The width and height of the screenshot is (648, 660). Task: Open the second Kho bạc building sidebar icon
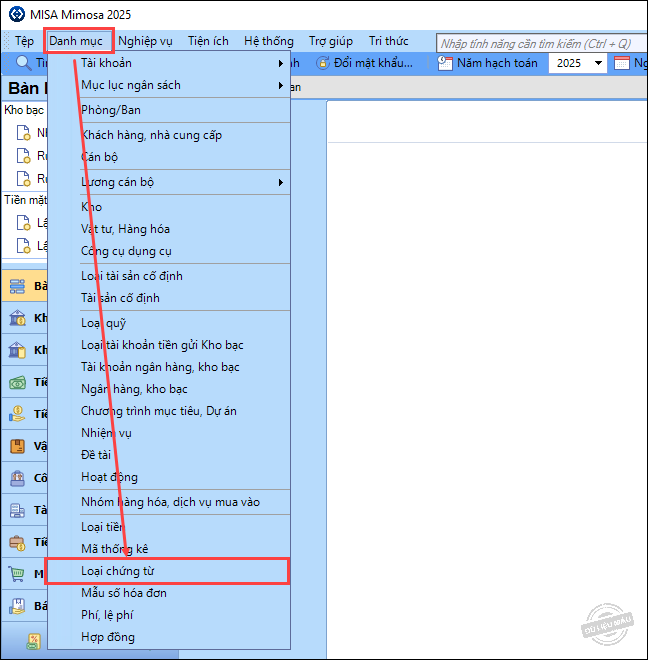(x=17, y=350)
